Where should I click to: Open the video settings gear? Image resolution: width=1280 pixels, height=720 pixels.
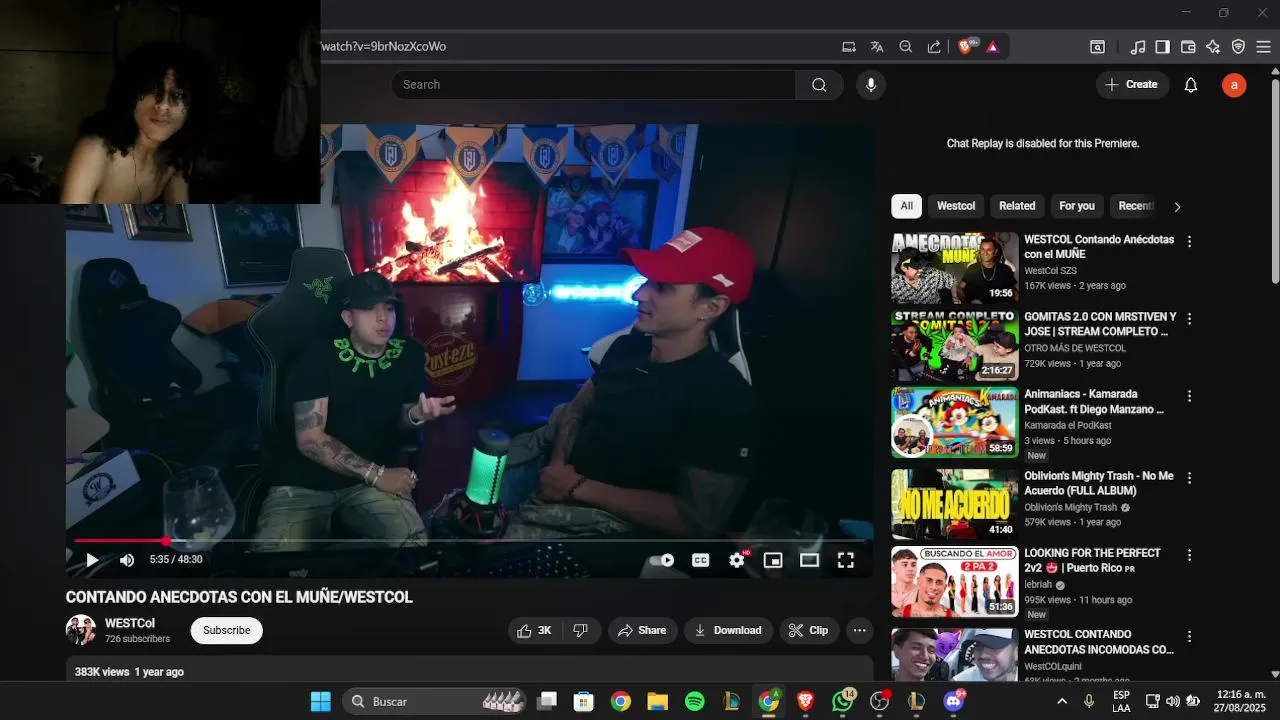[x=737, y=560]
